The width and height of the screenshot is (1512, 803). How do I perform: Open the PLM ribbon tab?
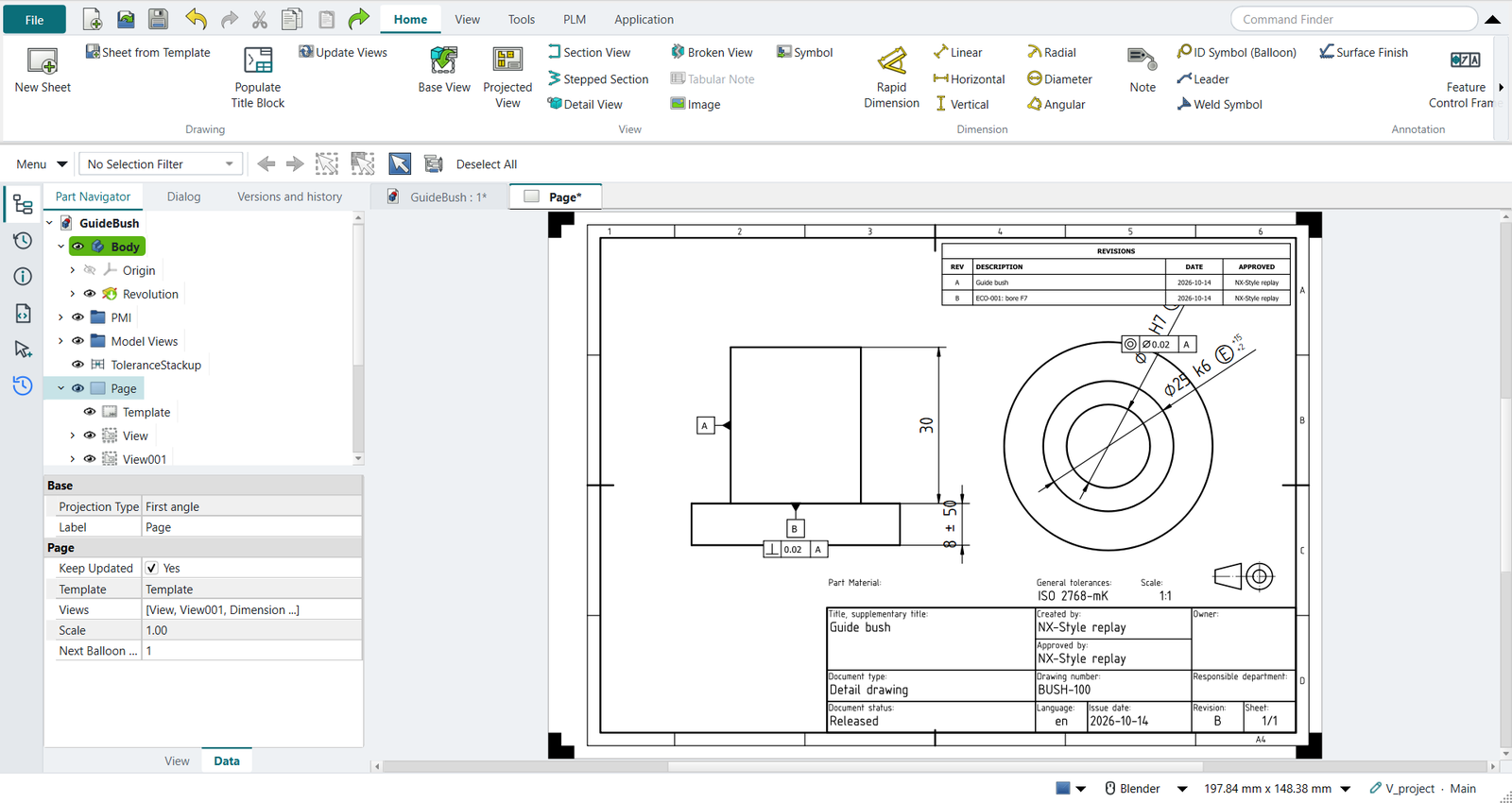click(575, 19)
